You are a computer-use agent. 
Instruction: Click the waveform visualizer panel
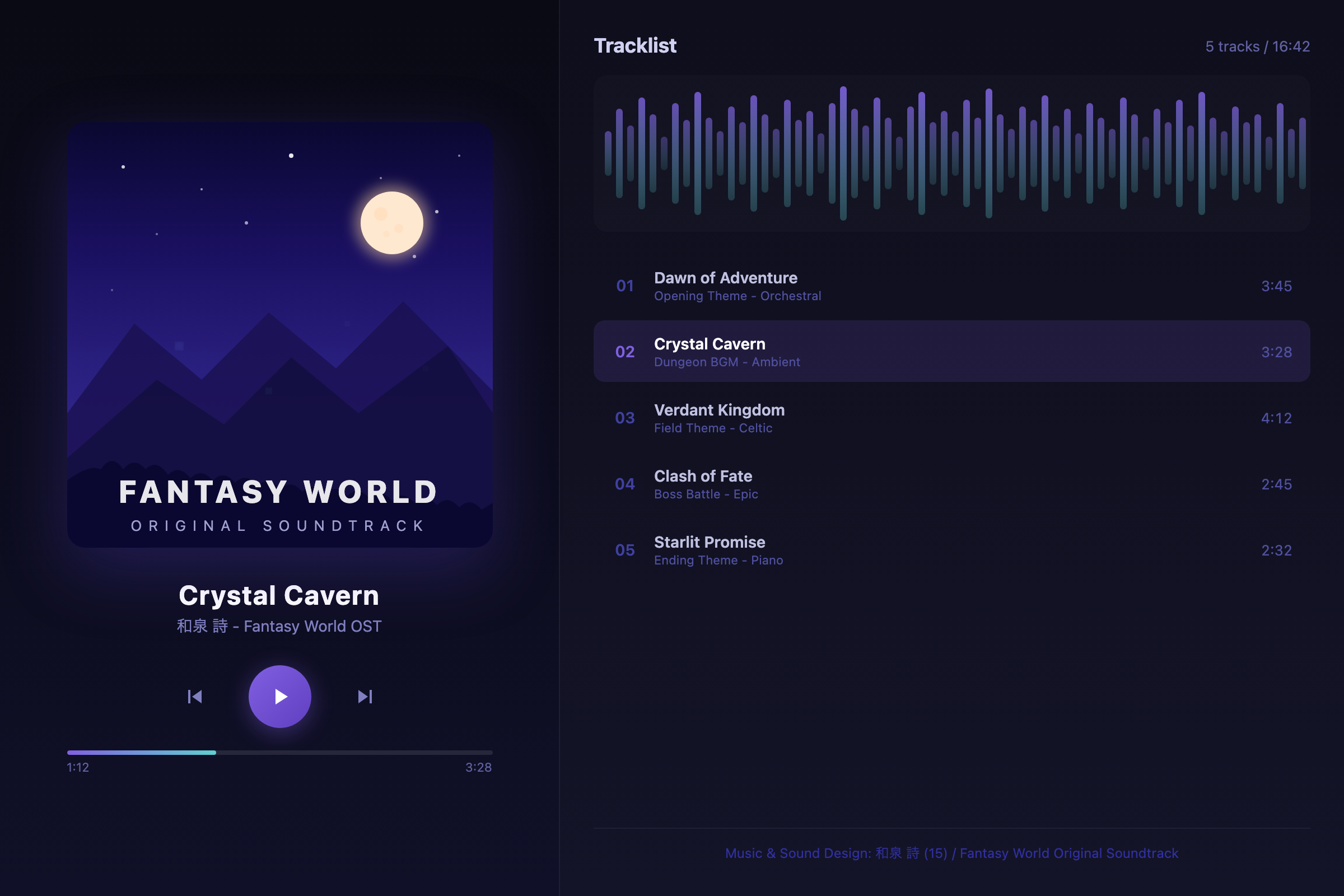coord(951,153)
